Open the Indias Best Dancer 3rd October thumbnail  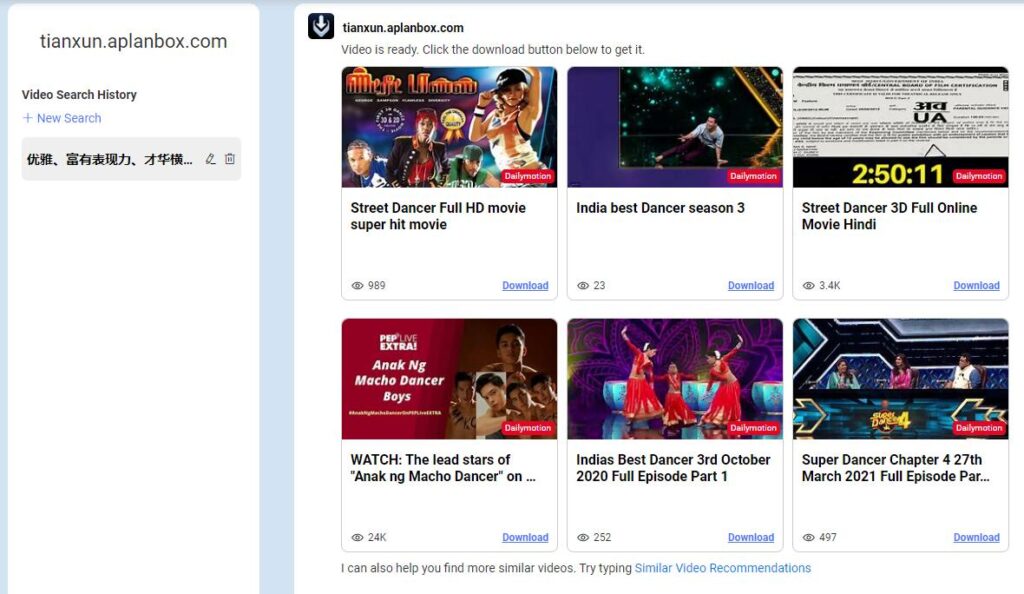click(675, 379)
